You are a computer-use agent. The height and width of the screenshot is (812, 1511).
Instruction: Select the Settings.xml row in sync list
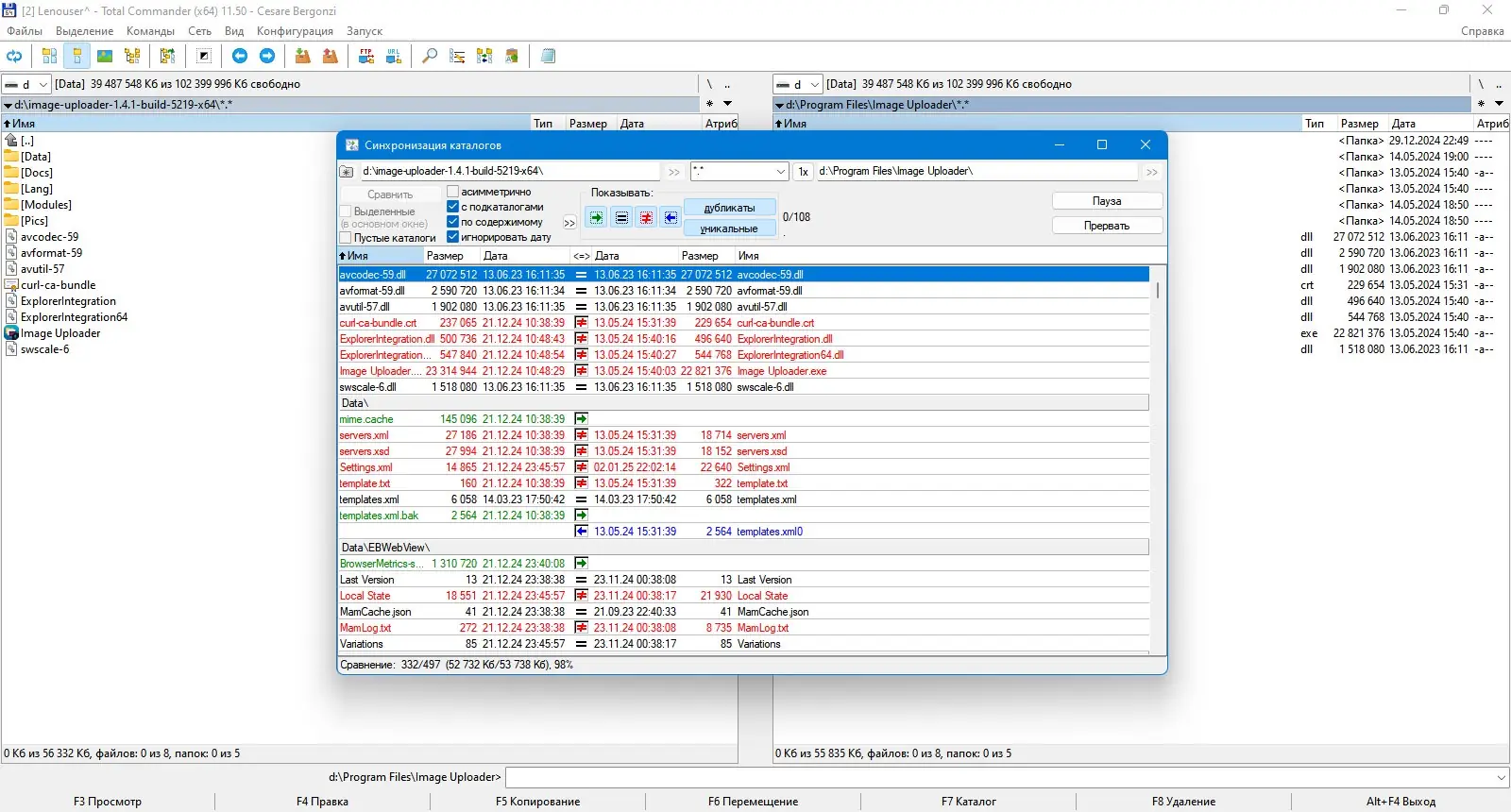(743, 467)
